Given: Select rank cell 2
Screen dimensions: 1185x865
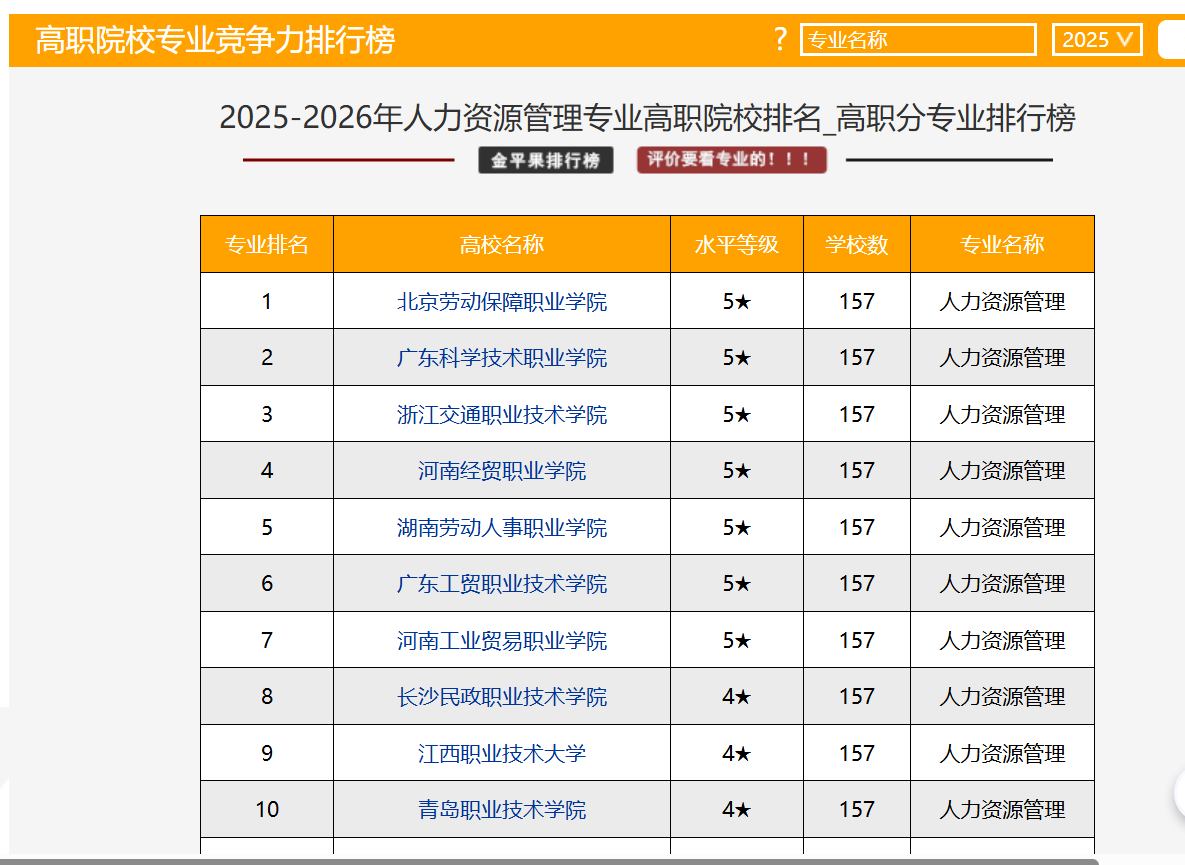Looking at the screenshot, I should tap(267, 357).
